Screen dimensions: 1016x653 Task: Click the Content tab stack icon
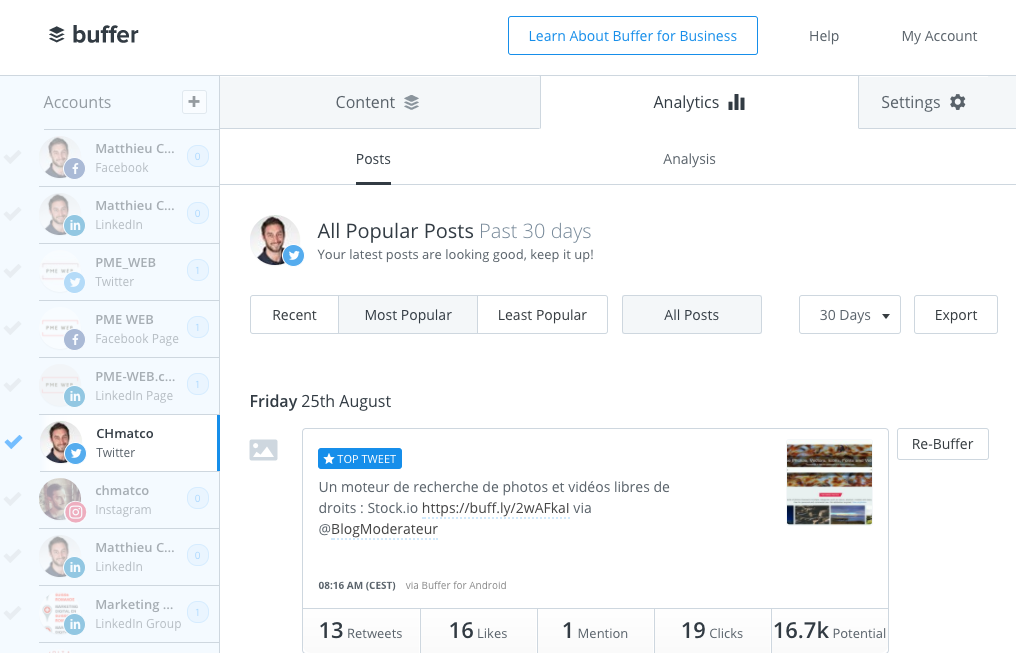pyautogui.click(x=411, y=102)
